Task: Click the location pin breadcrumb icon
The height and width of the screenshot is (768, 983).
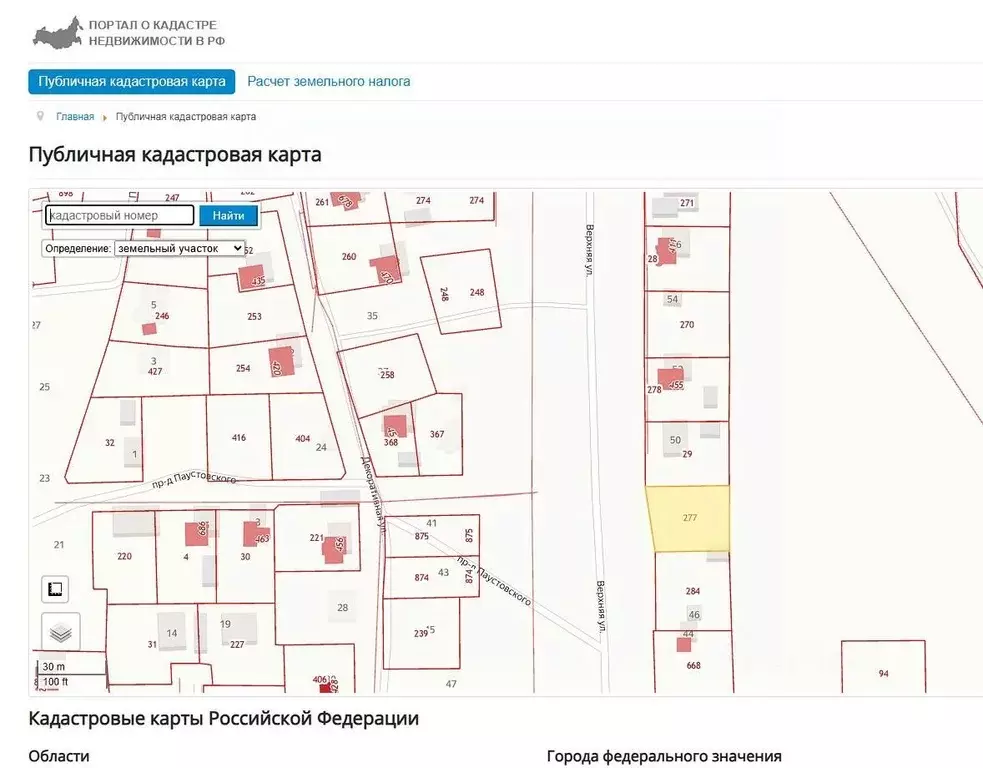Action: [41, 116]
